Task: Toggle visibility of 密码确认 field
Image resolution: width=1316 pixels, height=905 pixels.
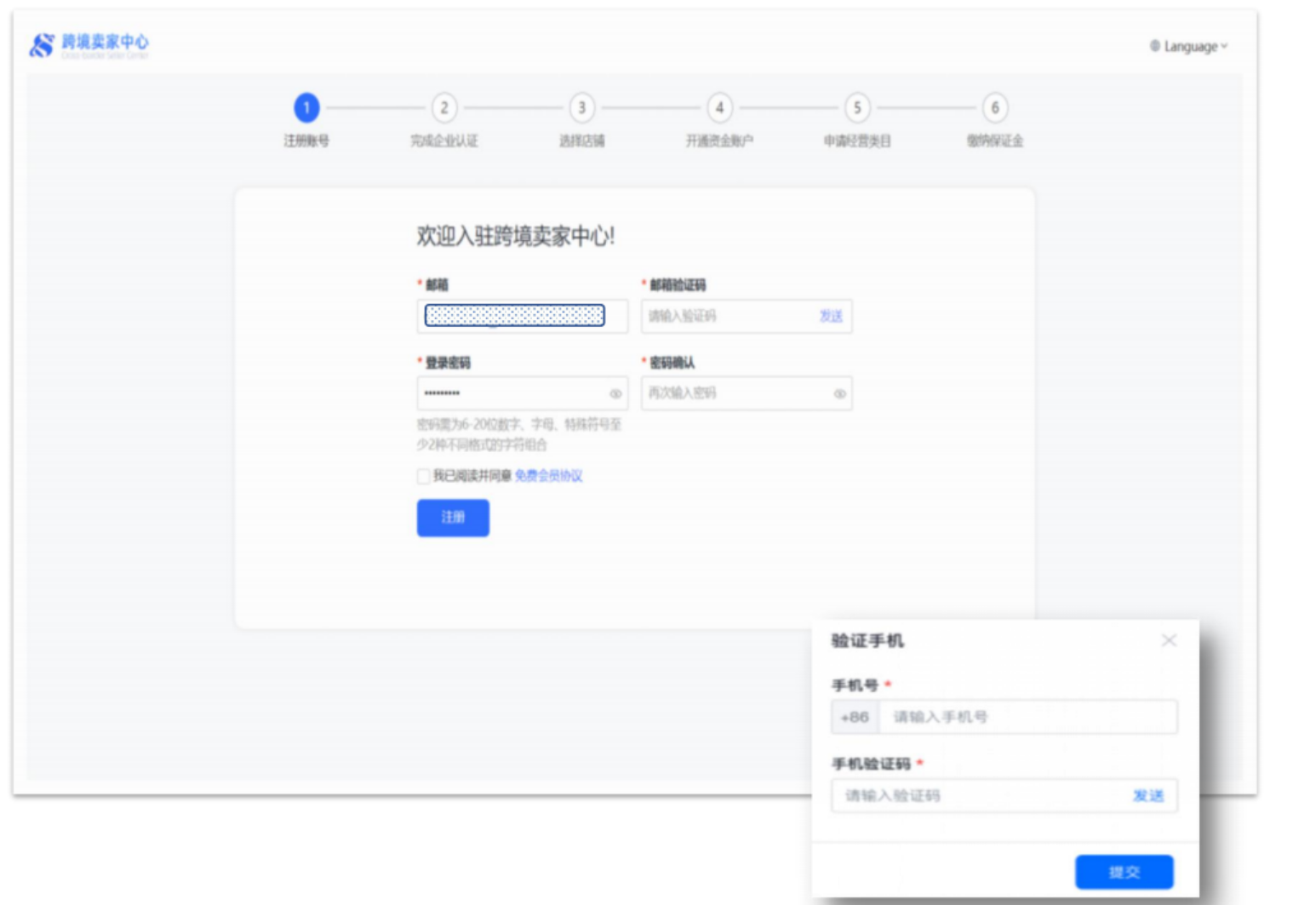Action: point(840,393)
